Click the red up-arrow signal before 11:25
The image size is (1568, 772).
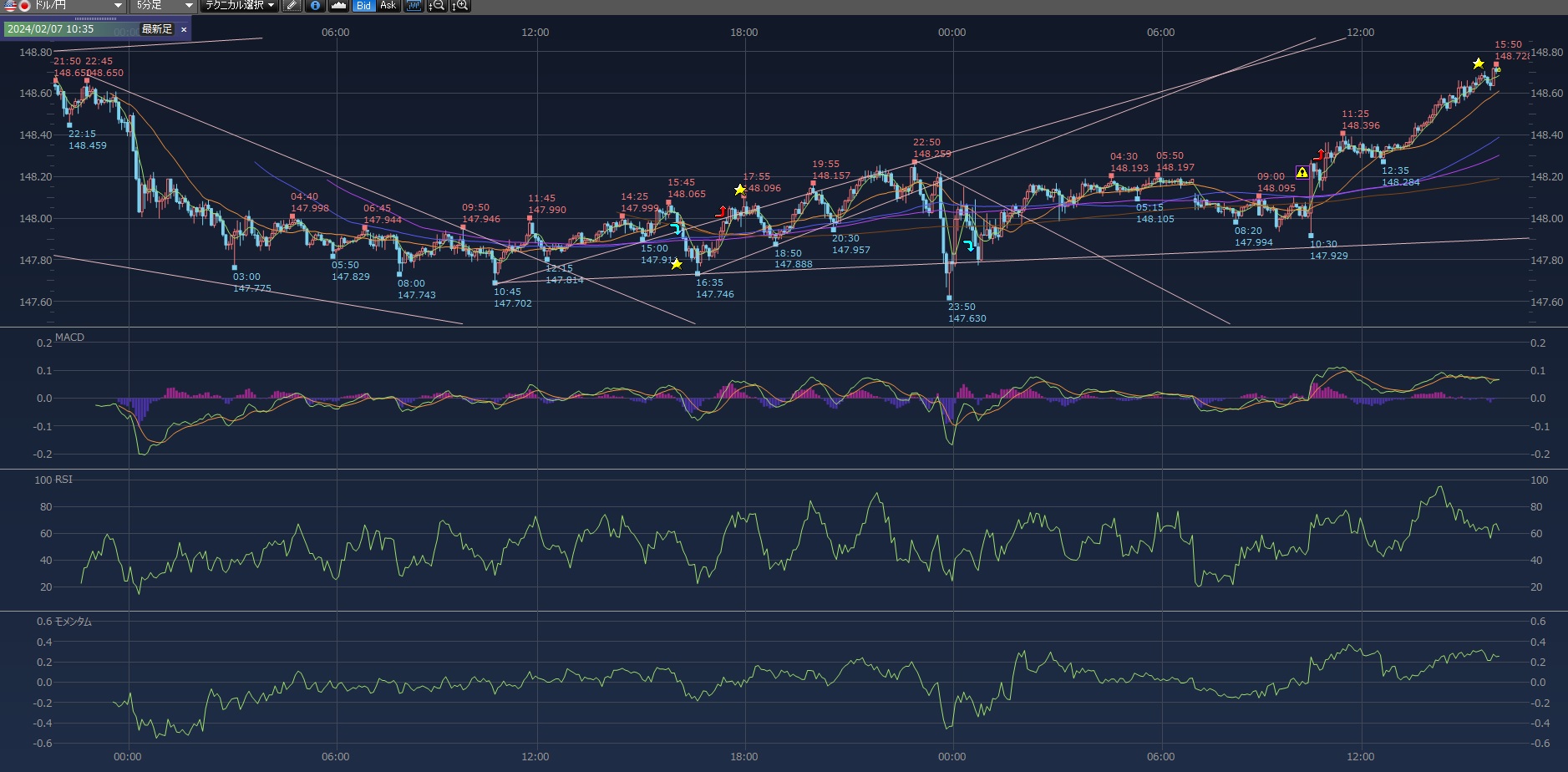(x=1320, y=155)
